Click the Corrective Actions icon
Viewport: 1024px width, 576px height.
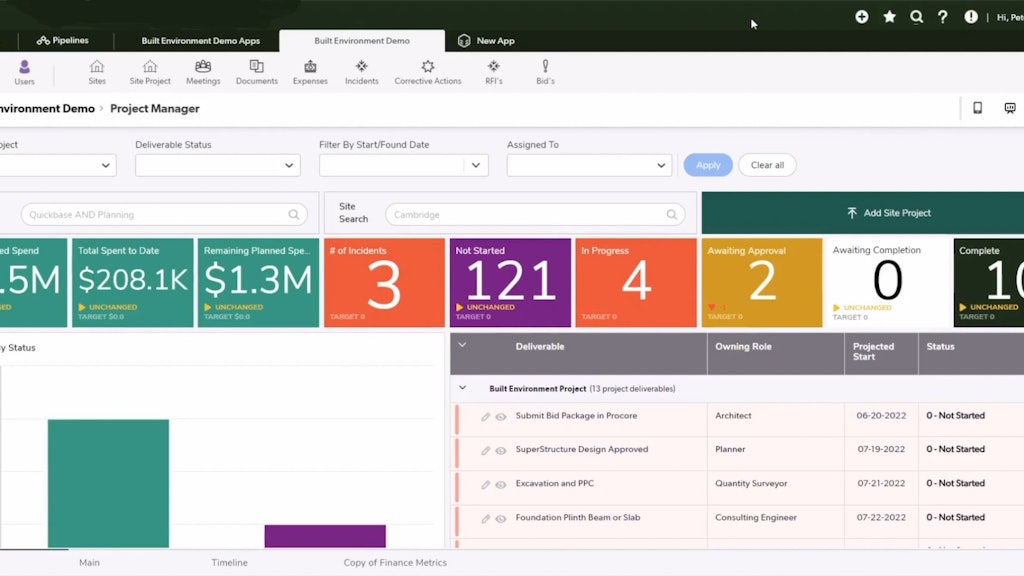click(x=427, y=70)
